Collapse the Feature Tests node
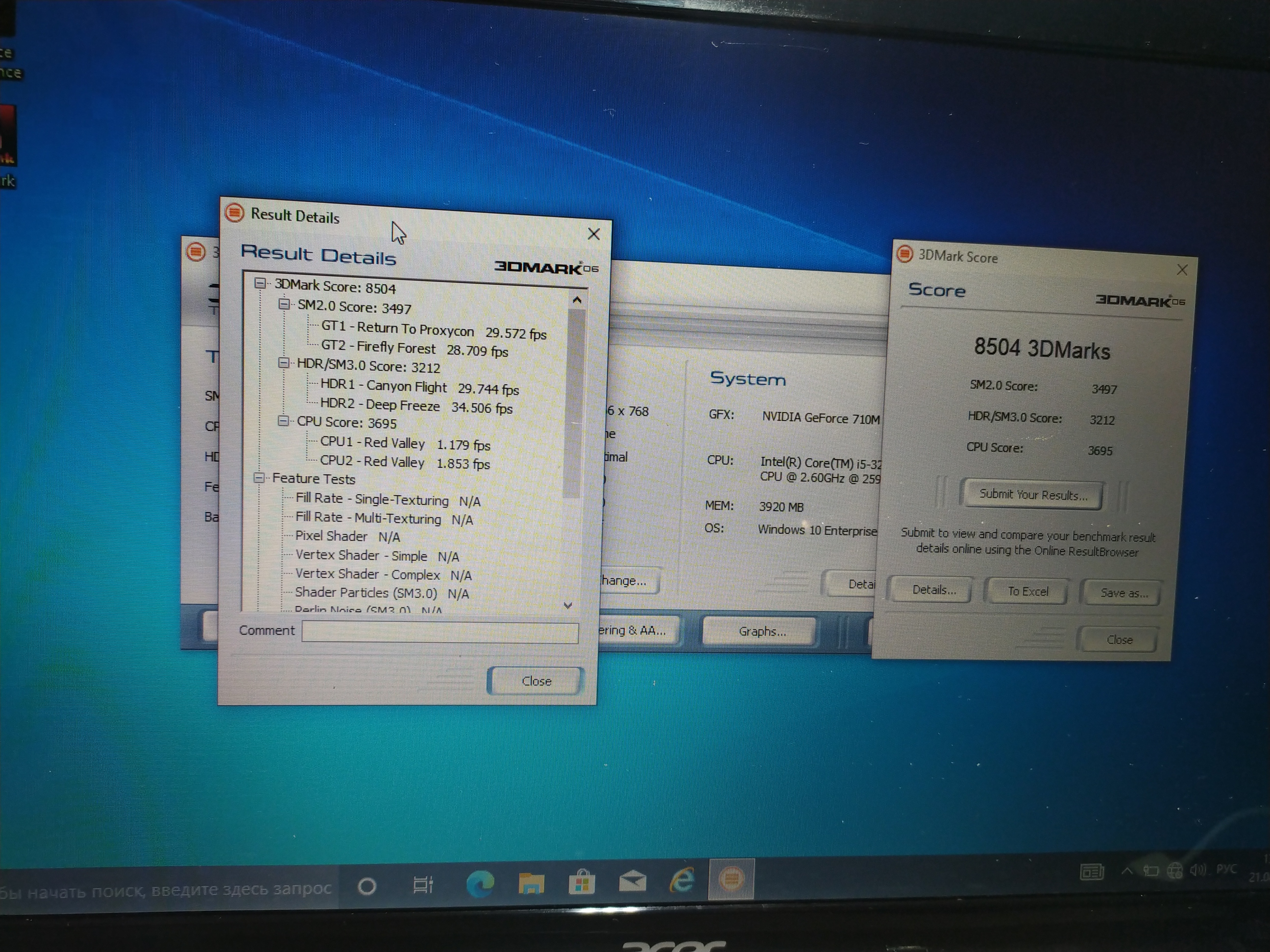The image size is (1270, 952). point(259,477)
